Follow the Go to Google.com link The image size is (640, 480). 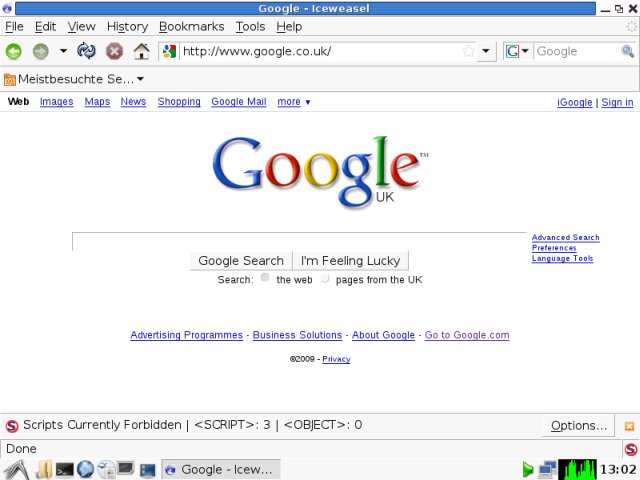467,335
